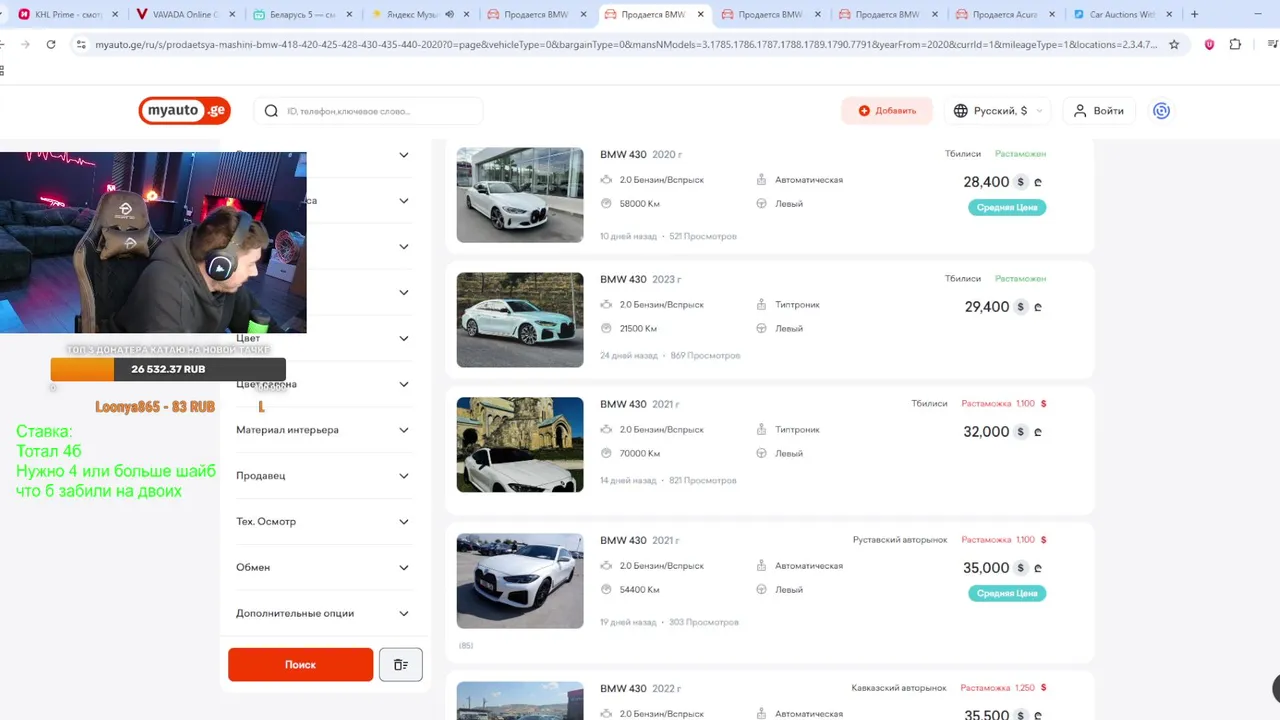The width and height of the screenshot is (1280, 720).
Task: Click the globe icon beside Русский, $
Action: [x=961, y=111]
